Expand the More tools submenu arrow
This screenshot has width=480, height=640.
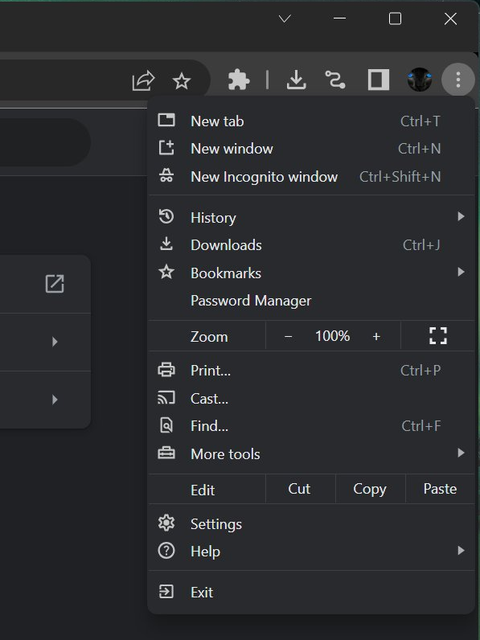coord(461,453)
